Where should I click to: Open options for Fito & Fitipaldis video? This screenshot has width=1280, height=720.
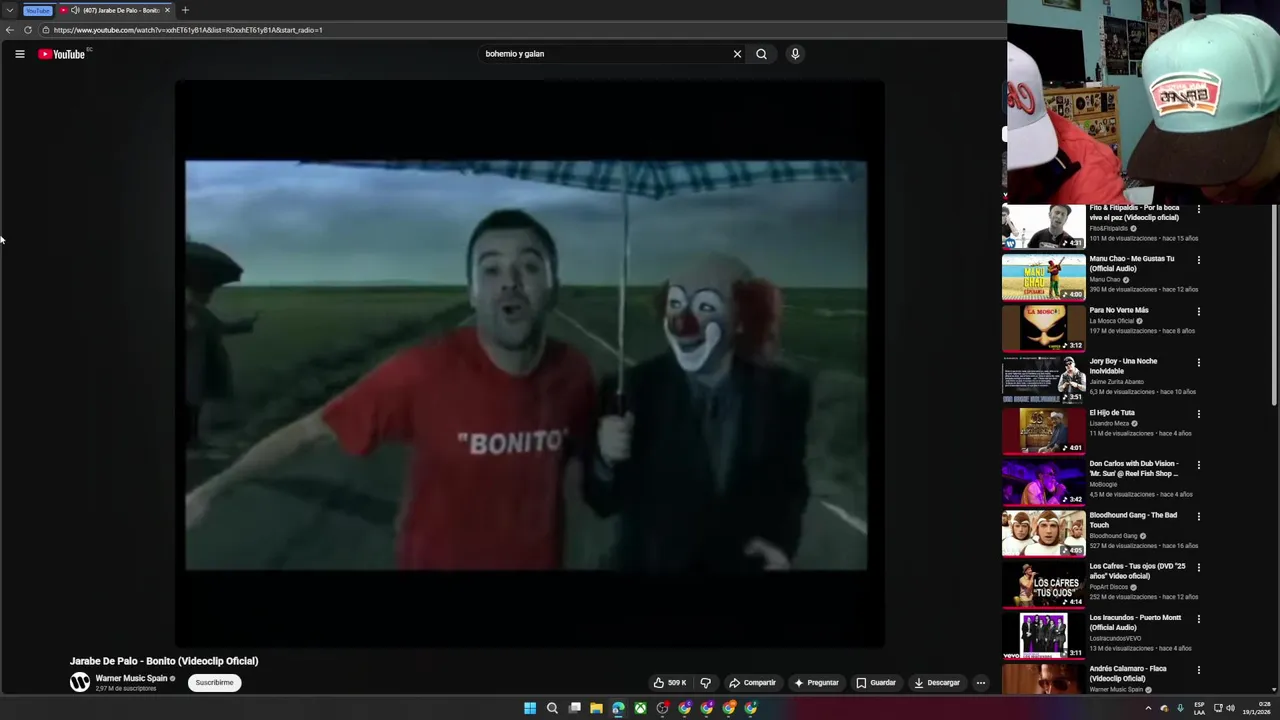(1198, 209)
